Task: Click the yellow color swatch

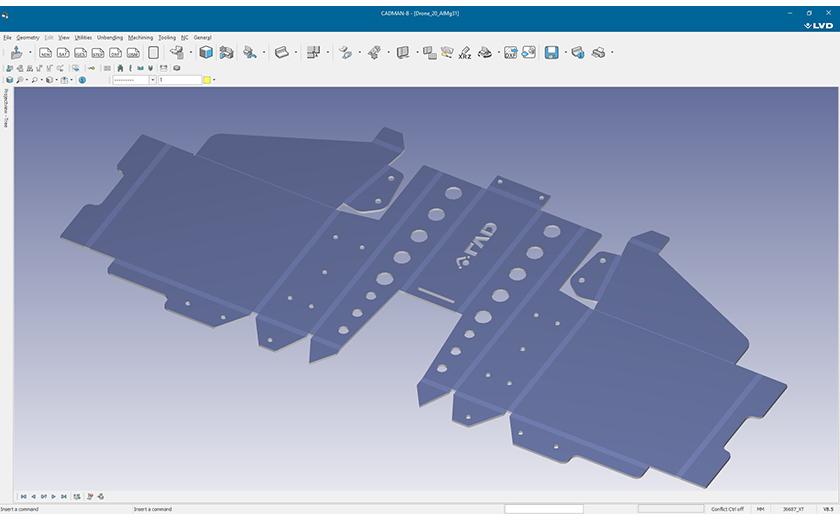Action: pyautogui.click(x=207, y=80)
